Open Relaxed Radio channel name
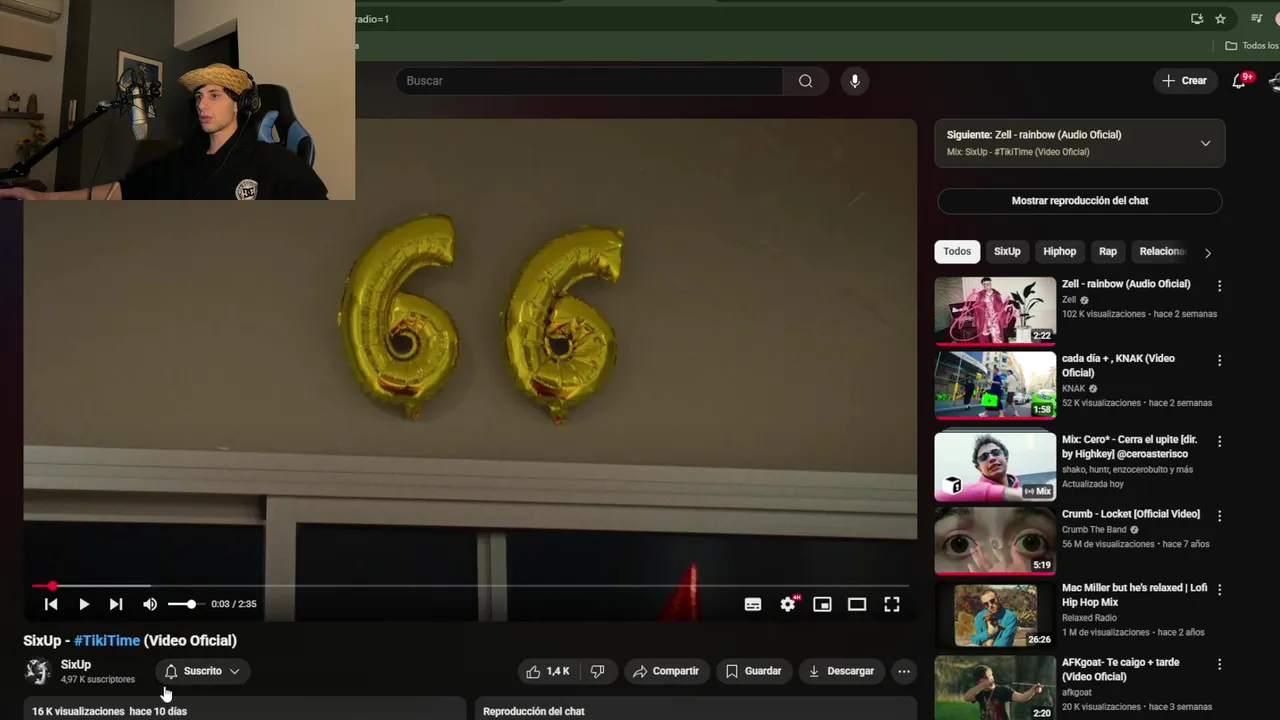The width and height of the screenshot is (1280, 720). (x=1090, y=618)
